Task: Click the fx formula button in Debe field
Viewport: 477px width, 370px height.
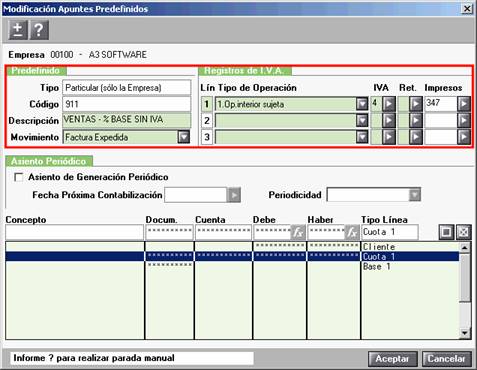Action: point(298,232)
